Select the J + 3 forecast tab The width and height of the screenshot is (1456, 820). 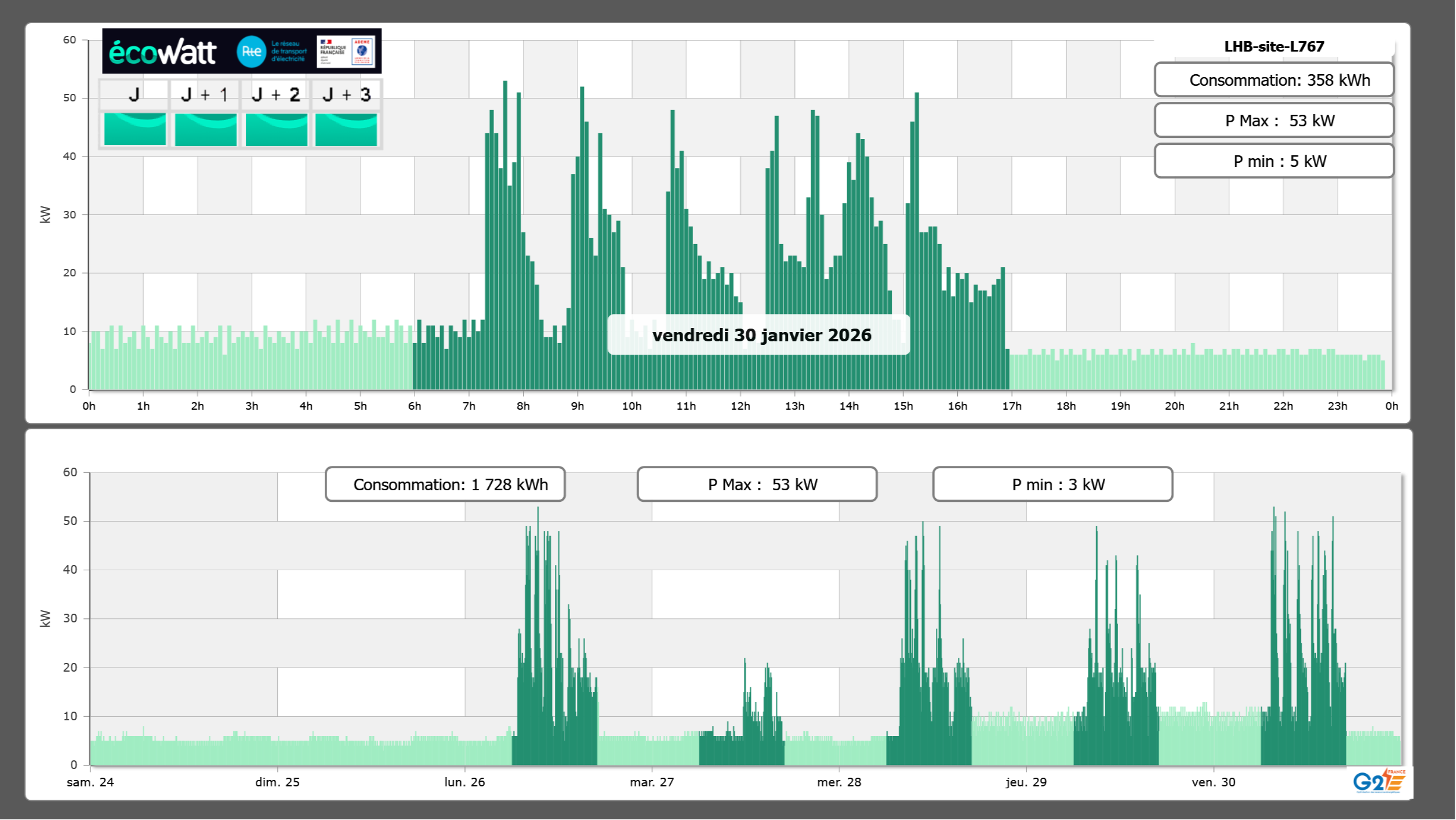click(346, 94)
